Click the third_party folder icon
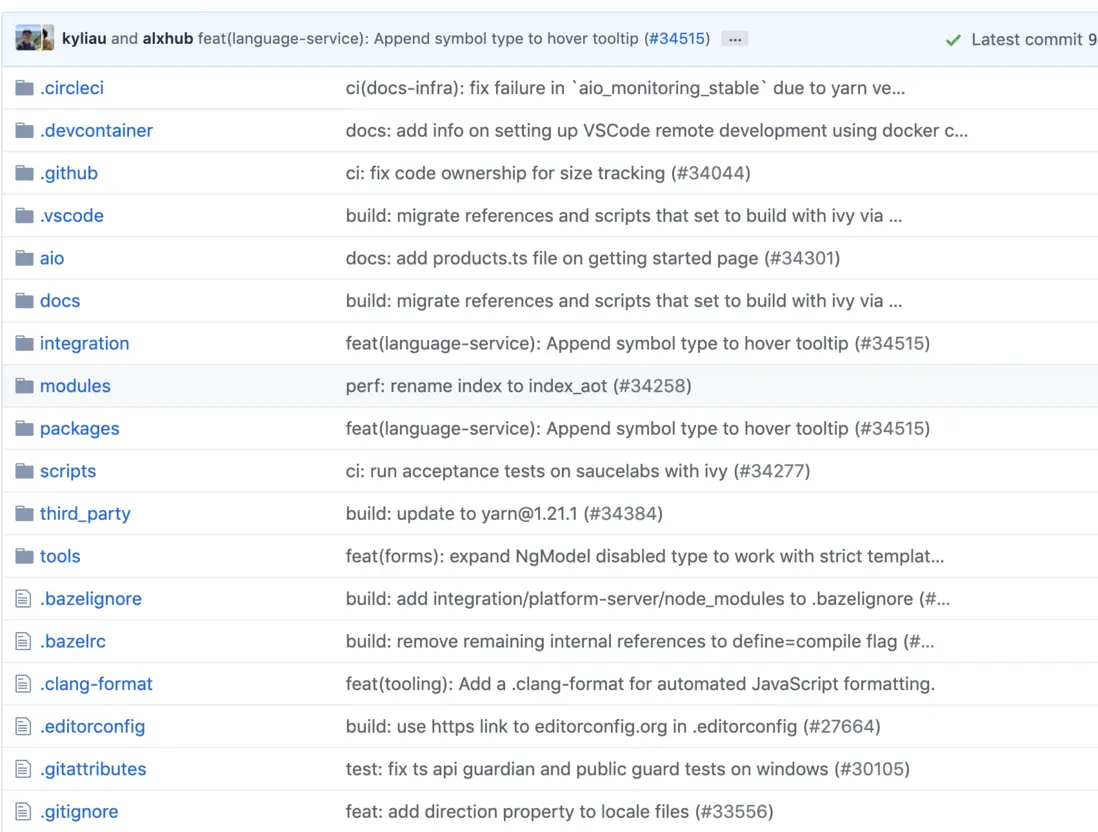The width and height of the screenshot is (1098, 832). point(25,514)
